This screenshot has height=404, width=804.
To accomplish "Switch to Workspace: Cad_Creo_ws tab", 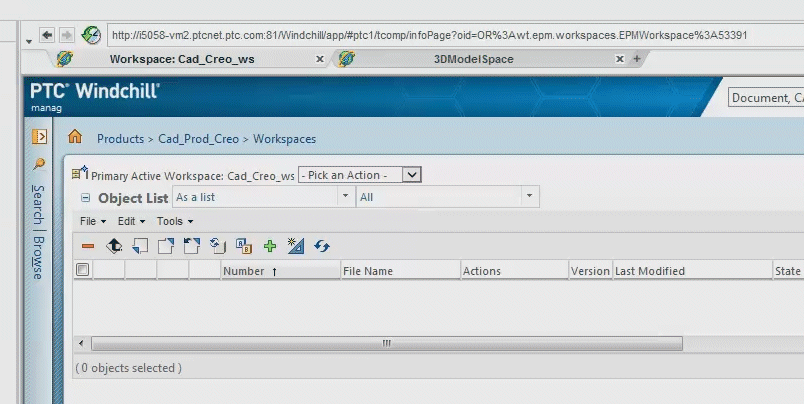I will point(182,59).
